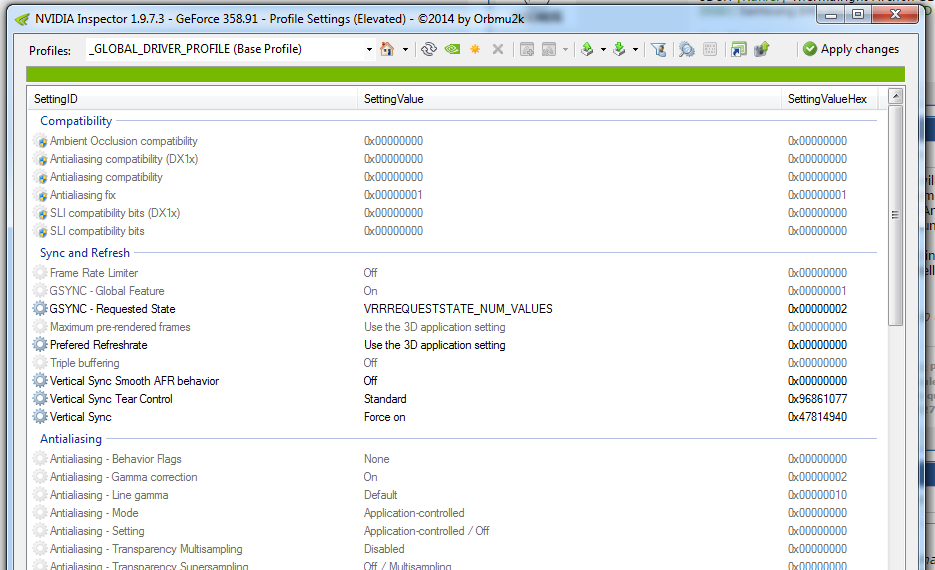Click the shield gear icon beside SLI compatibility bits (DX1x)
The width and height of the screenshot is (935, 570).
(40, 213)
